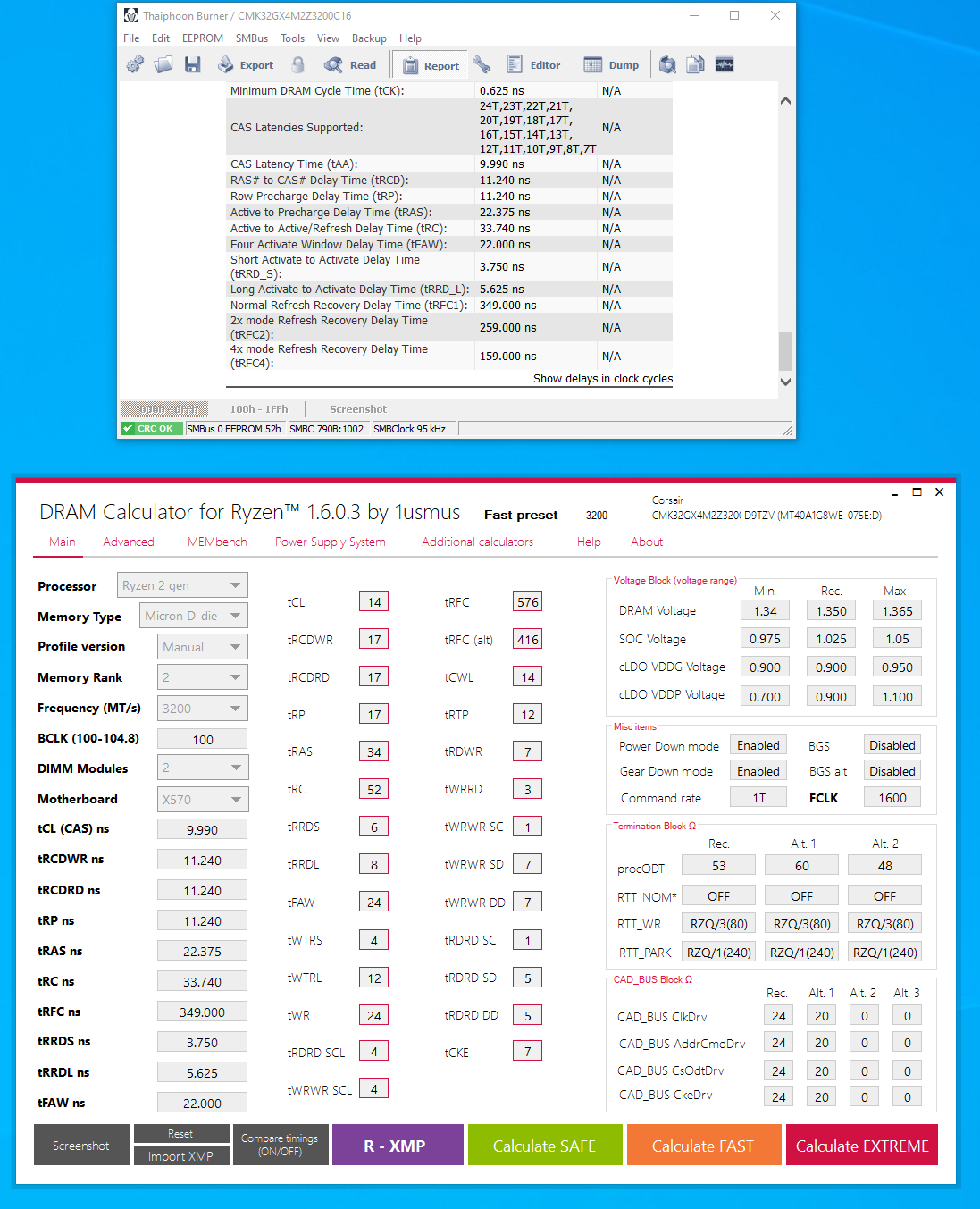This screenshot has width=980, height=1209.
Task: Click the procODT Rec. value 53
Action: tap(719, 865)
